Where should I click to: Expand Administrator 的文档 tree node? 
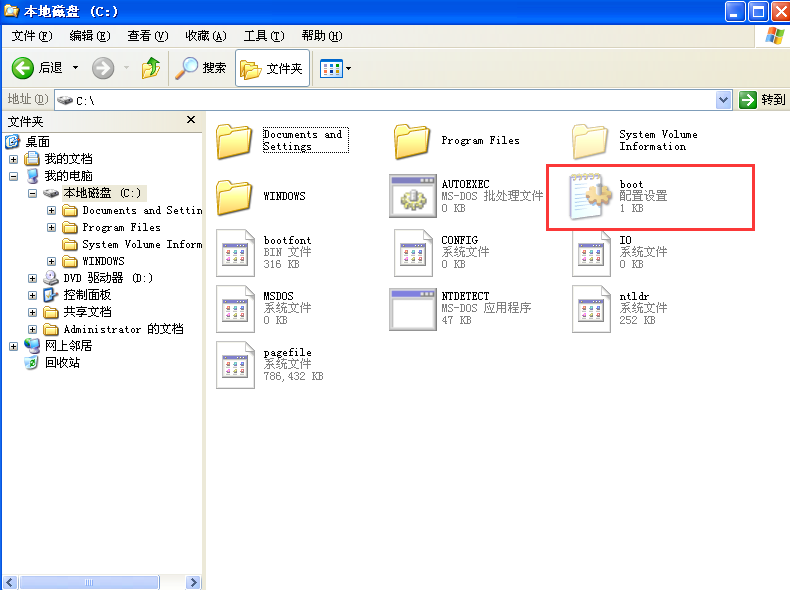tap(32, 330)
